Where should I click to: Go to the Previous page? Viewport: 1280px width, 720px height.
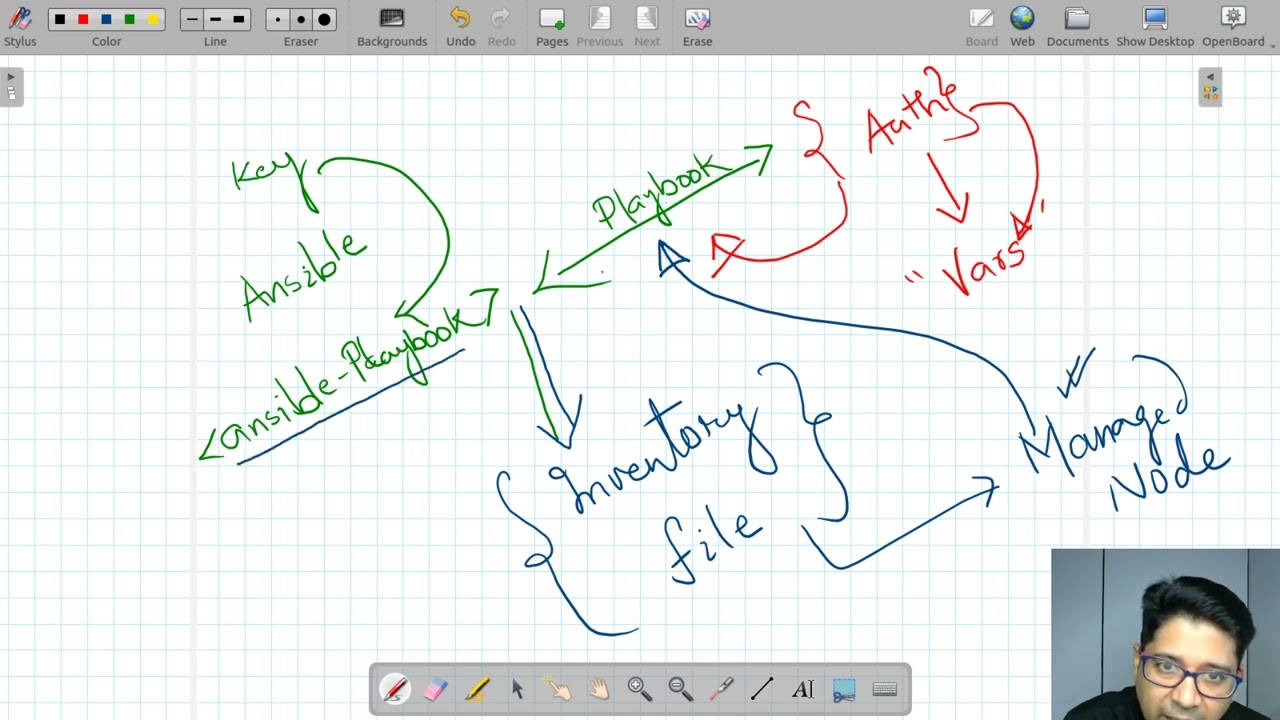[600, 27]
